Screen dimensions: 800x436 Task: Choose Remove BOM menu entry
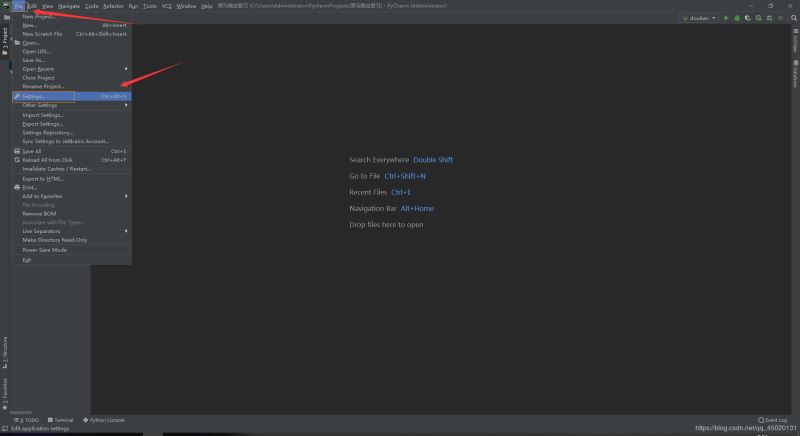pyautogui.click(x=71, y=214)
